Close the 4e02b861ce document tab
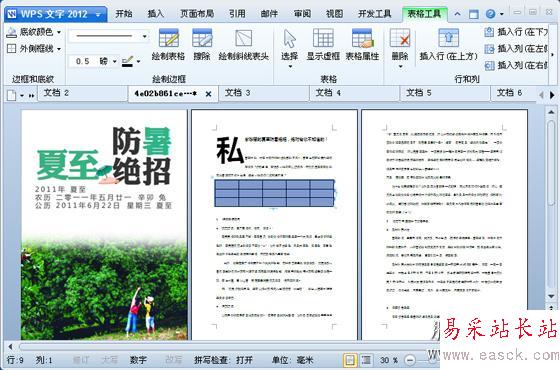Viewport: 560px width, 370px height. point(209,94)
